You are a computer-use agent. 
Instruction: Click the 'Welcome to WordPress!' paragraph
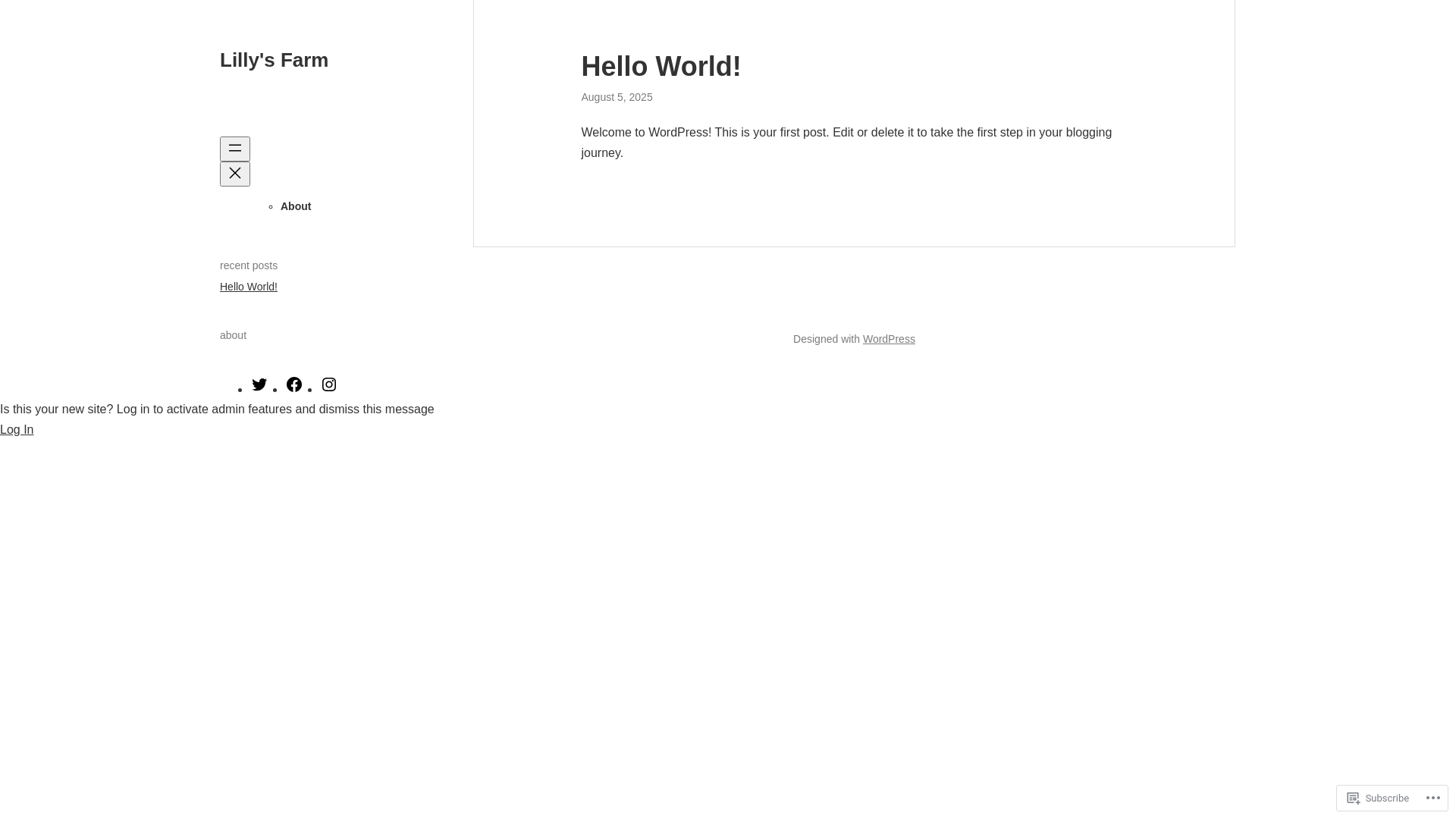(x=846, y=143)
